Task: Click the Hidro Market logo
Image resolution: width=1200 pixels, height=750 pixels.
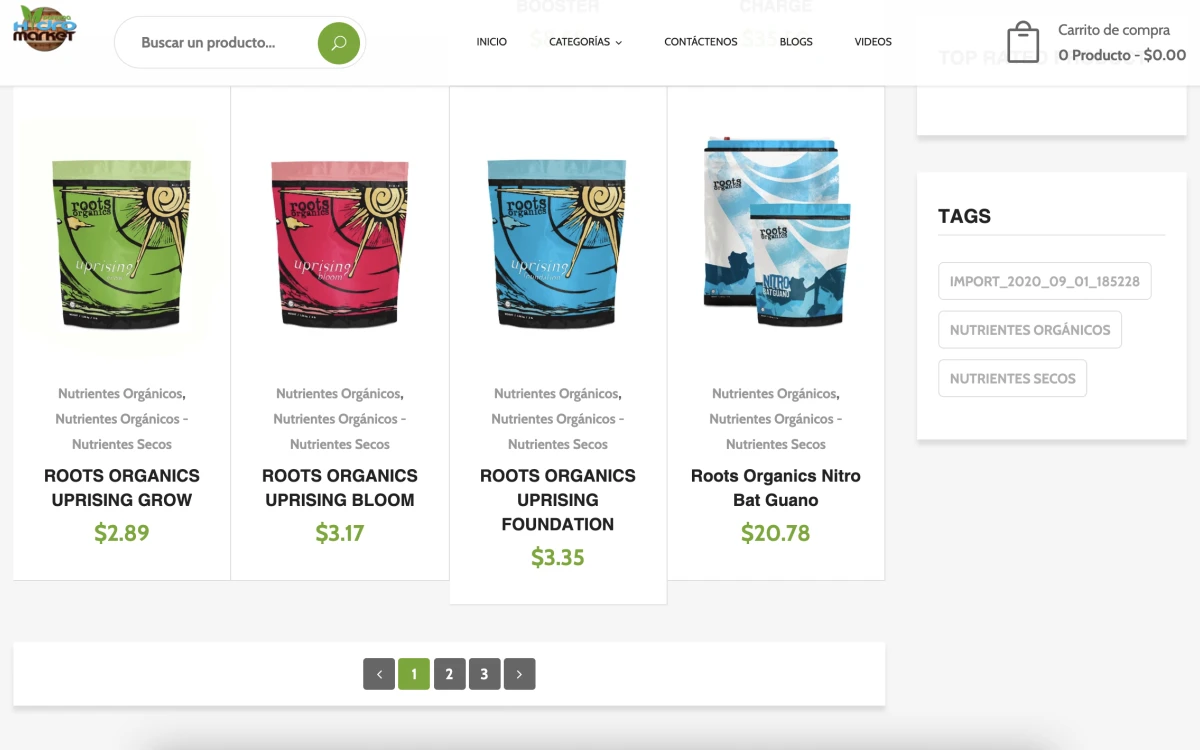Action: pos(45,29)
